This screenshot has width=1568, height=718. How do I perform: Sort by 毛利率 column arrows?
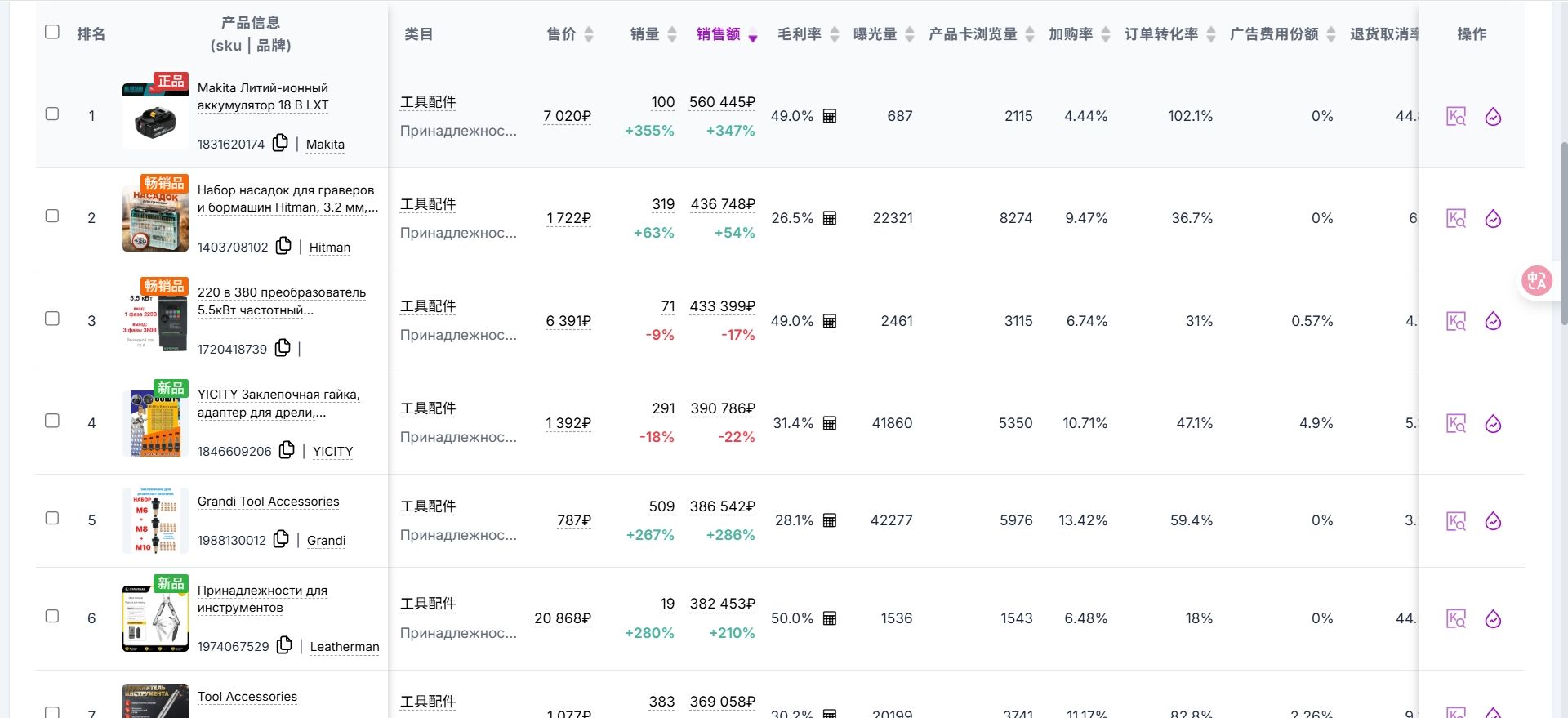pos(835,34)
